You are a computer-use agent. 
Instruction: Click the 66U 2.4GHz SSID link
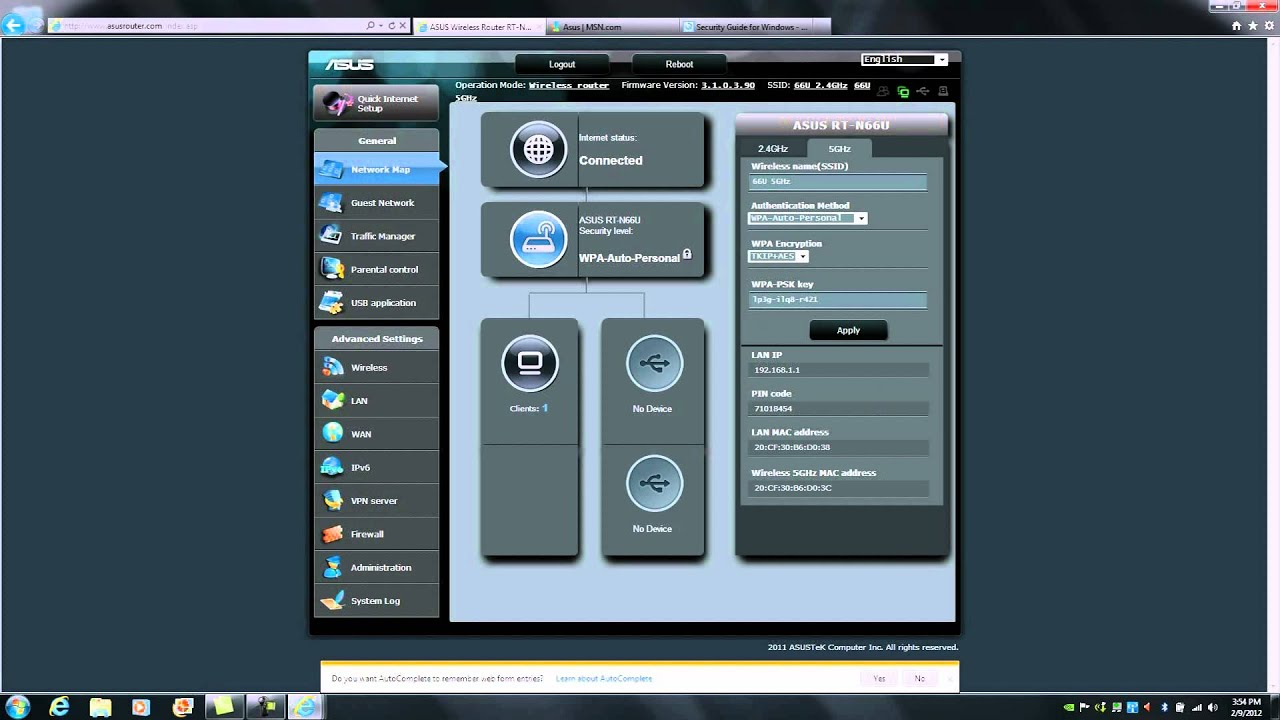(x=821, y=86)
